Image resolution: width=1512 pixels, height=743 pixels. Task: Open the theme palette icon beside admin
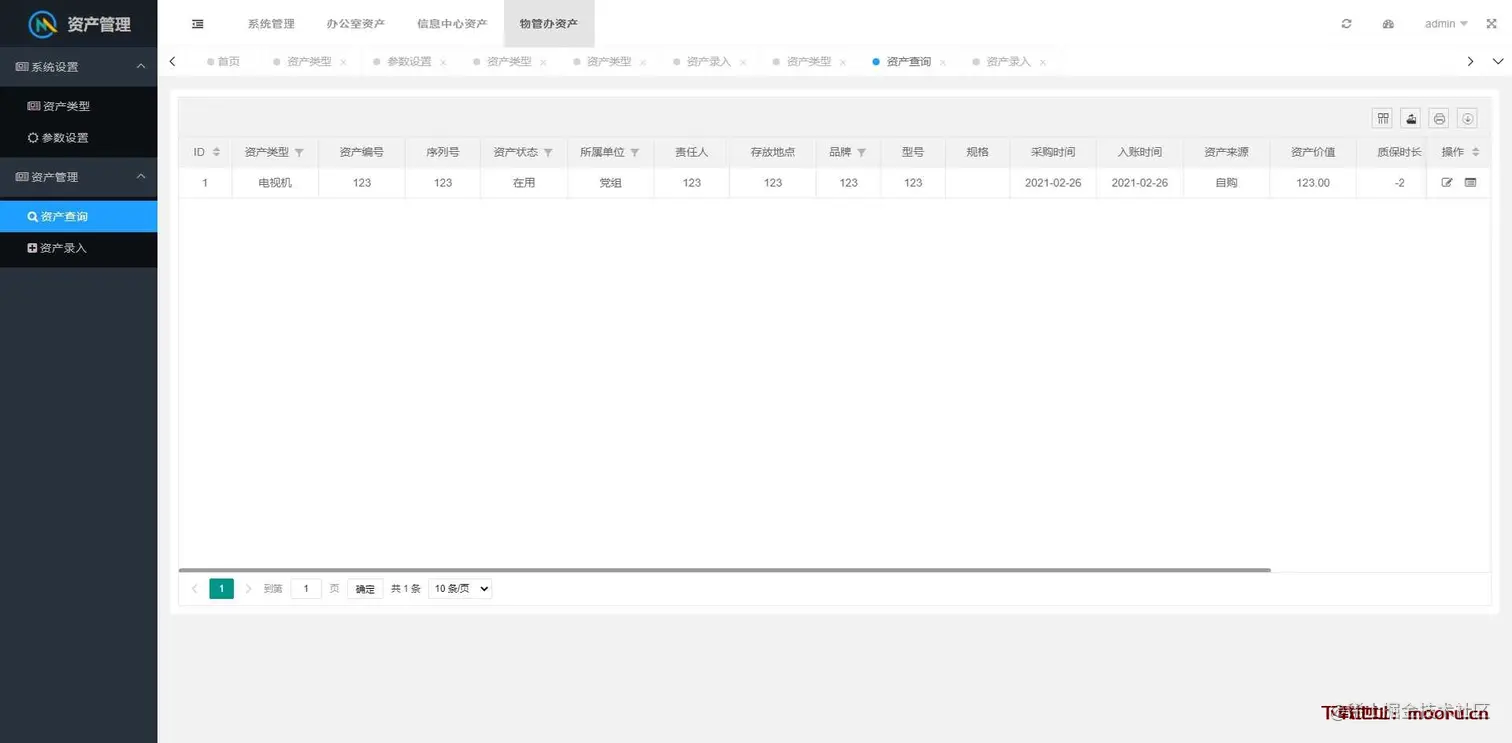pyautogui.click(x=1388, y=24)
